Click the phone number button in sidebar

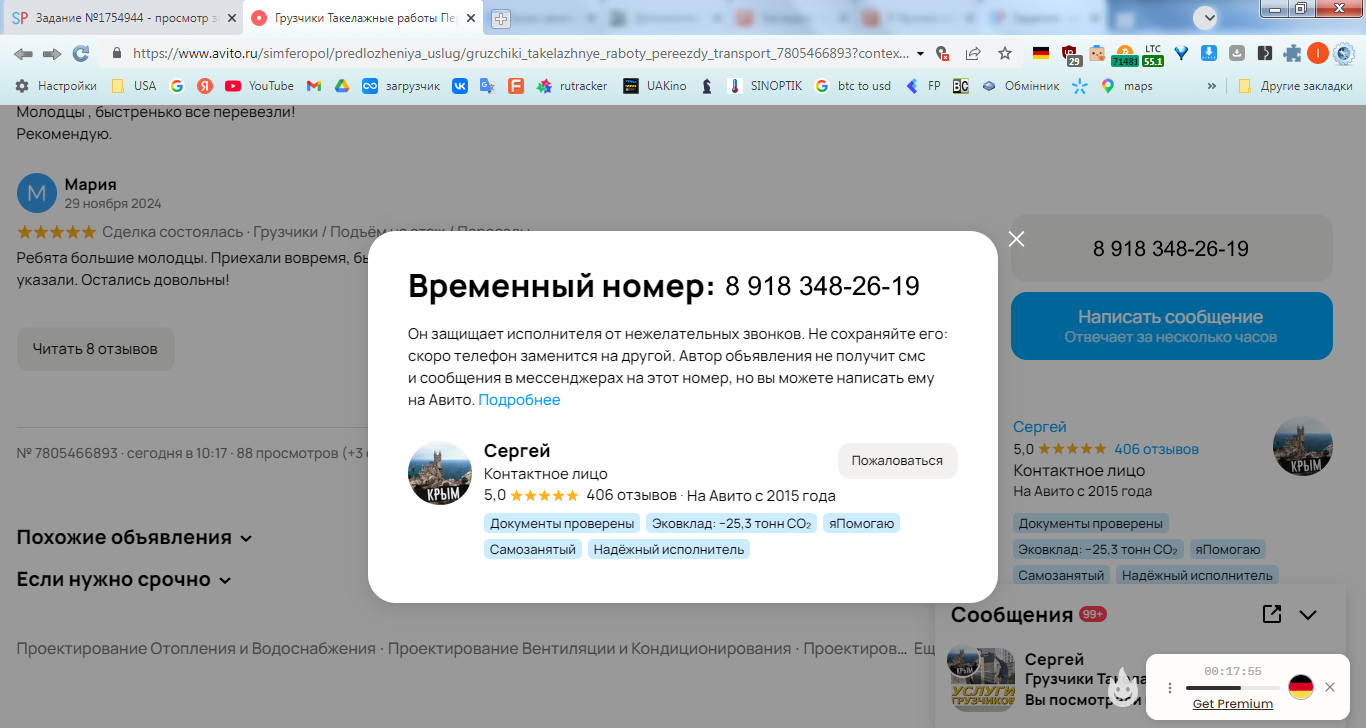point(1171,249)
